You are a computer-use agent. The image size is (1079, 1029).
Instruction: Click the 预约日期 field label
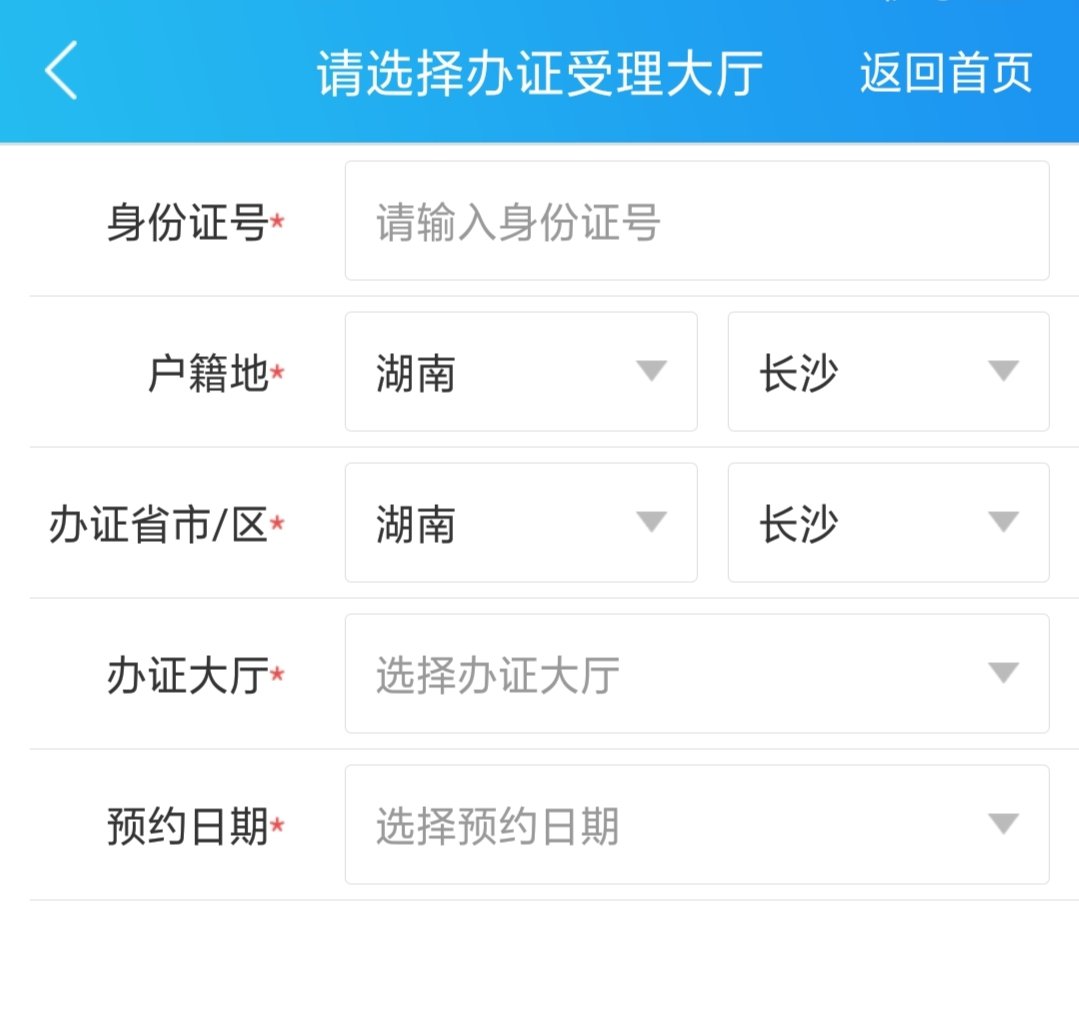pos(188,827)
